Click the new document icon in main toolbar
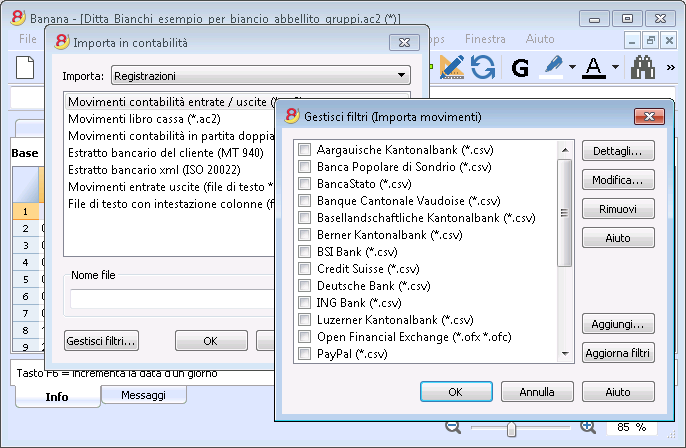 pyautogui.click(x=25, y=68)
